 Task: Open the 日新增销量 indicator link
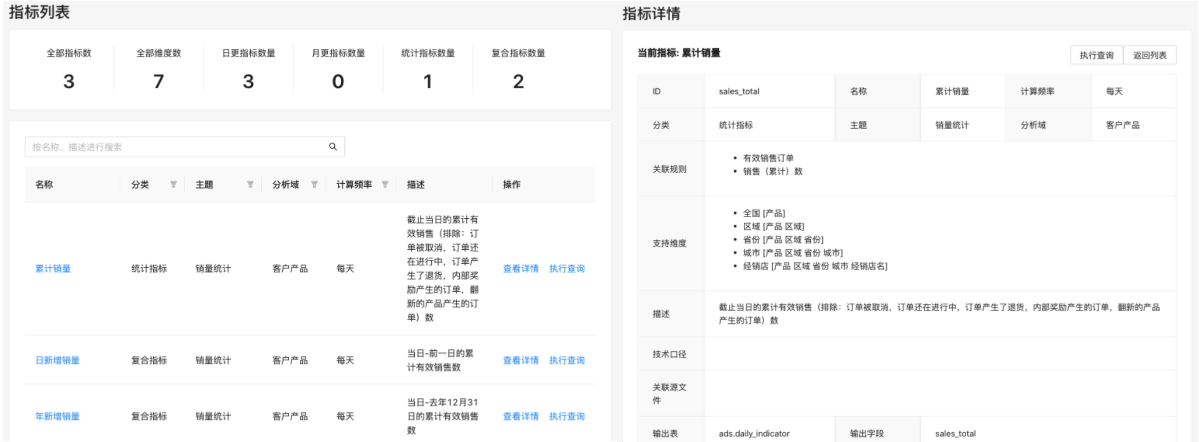tap(57, 360)
